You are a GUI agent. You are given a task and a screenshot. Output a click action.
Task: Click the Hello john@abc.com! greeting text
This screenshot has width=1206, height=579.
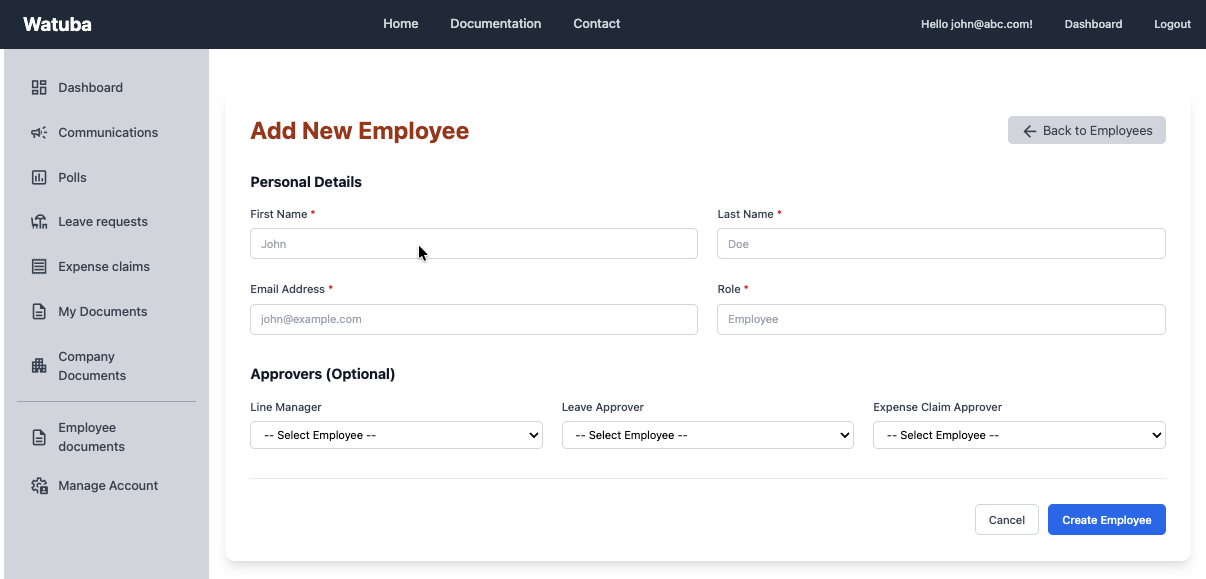click(977, 24)
